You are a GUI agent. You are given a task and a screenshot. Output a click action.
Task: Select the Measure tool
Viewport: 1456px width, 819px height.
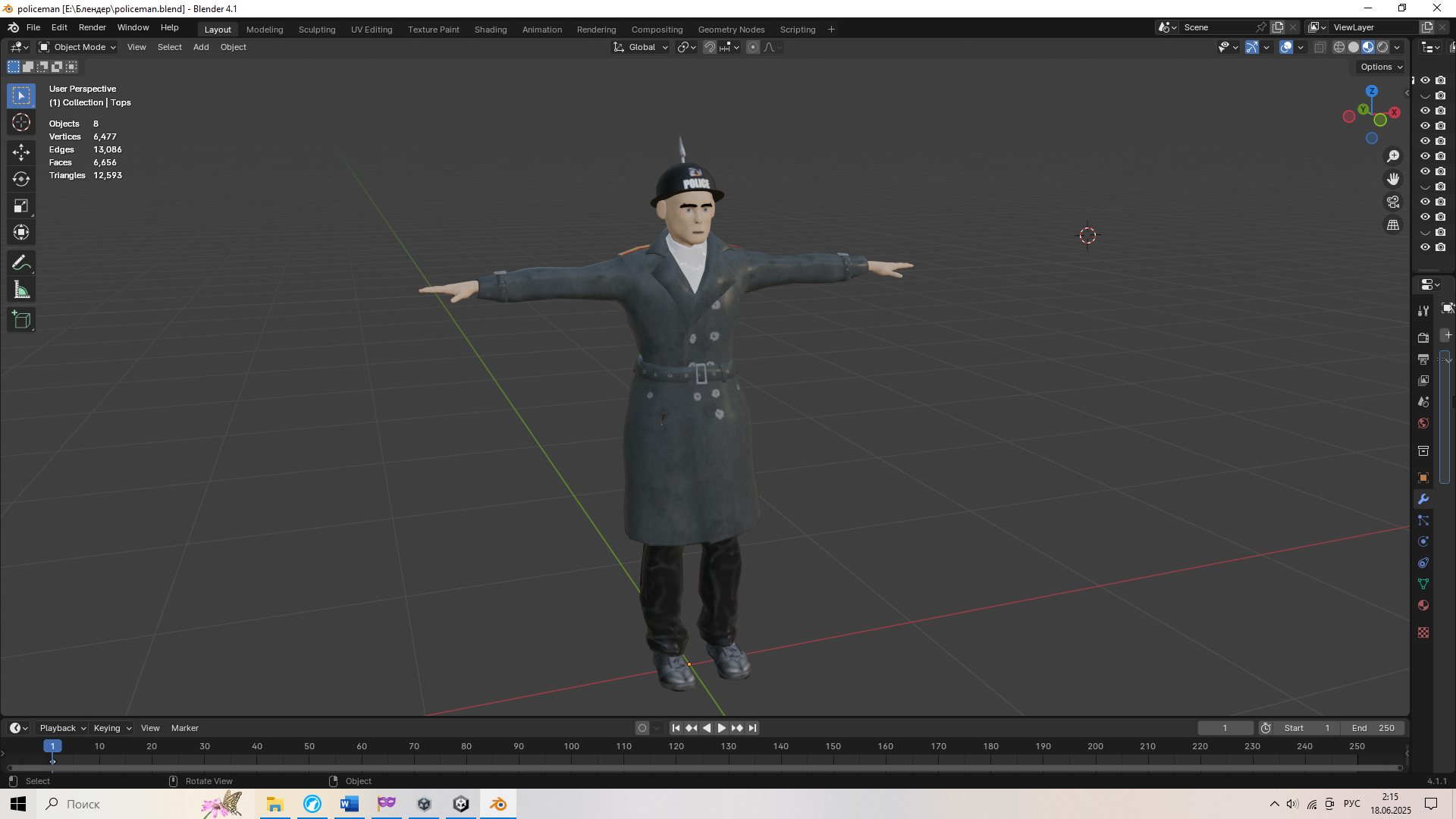(21, 290)
